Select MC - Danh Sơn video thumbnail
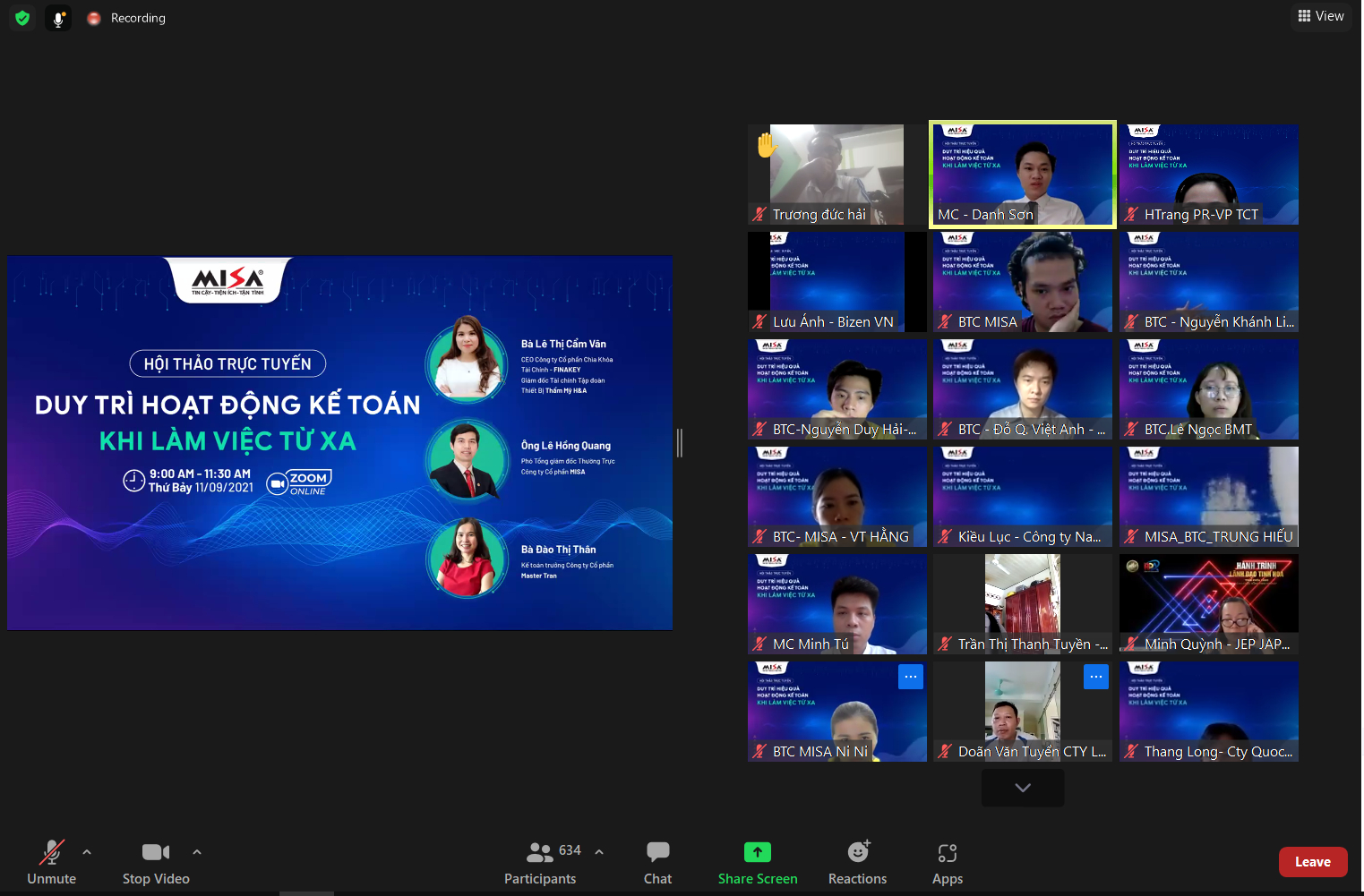 click(x=1023, y=175)
